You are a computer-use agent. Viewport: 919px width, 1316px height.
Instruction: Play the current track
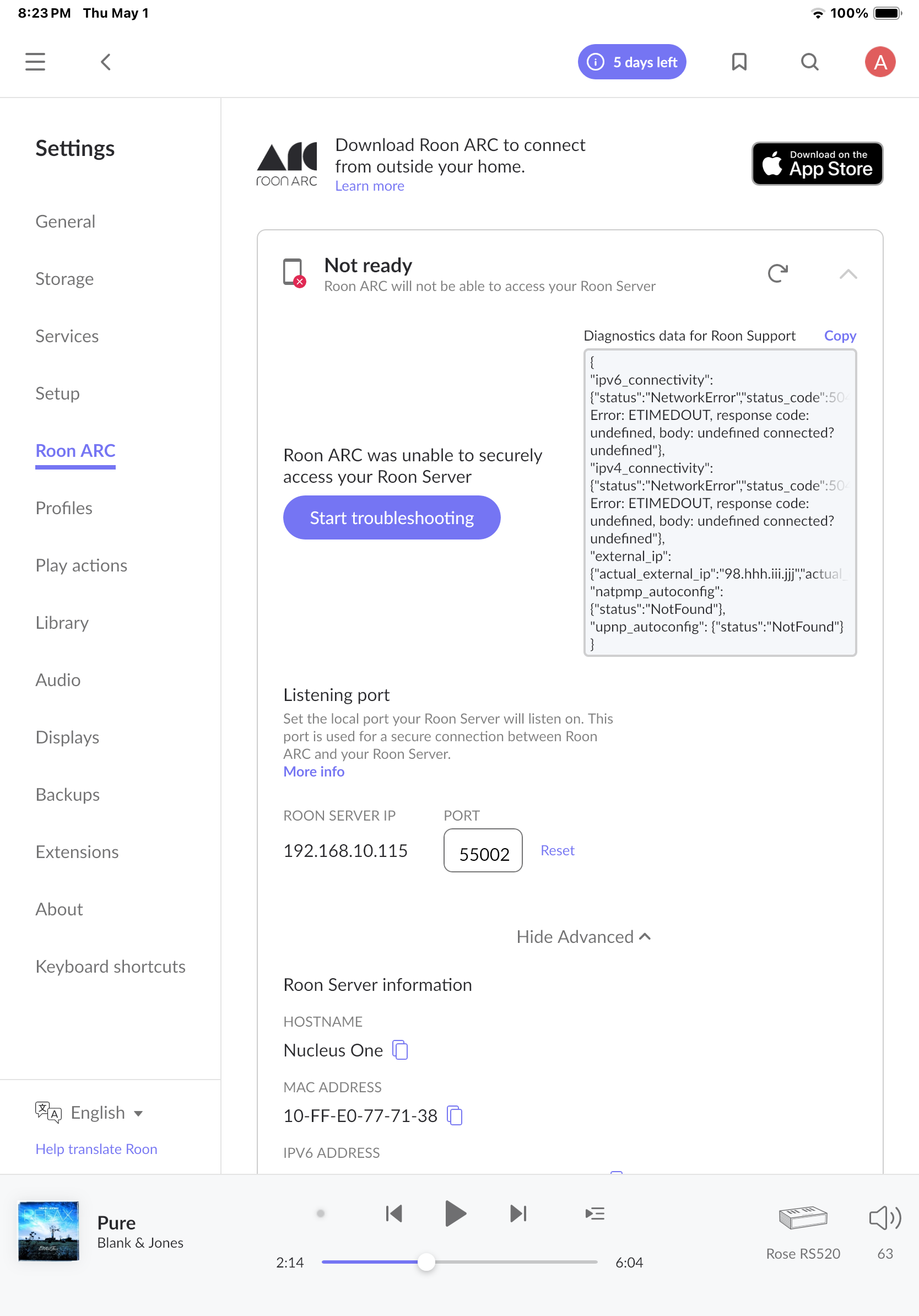point(455,1213)
